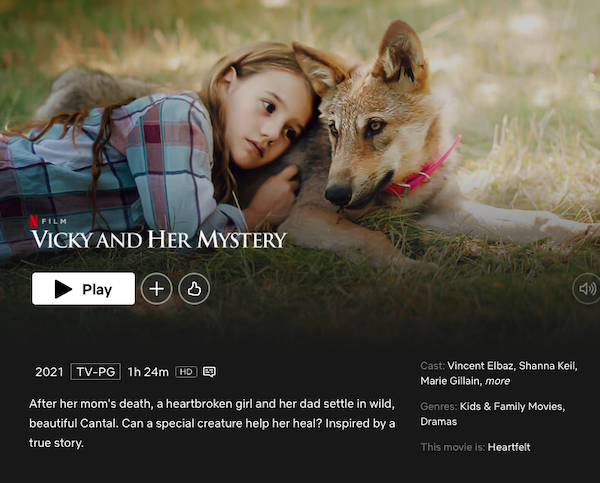Click the 1h 24m runtime
The height and width of the screenshot is (483, 600).
tap(148, 372)
